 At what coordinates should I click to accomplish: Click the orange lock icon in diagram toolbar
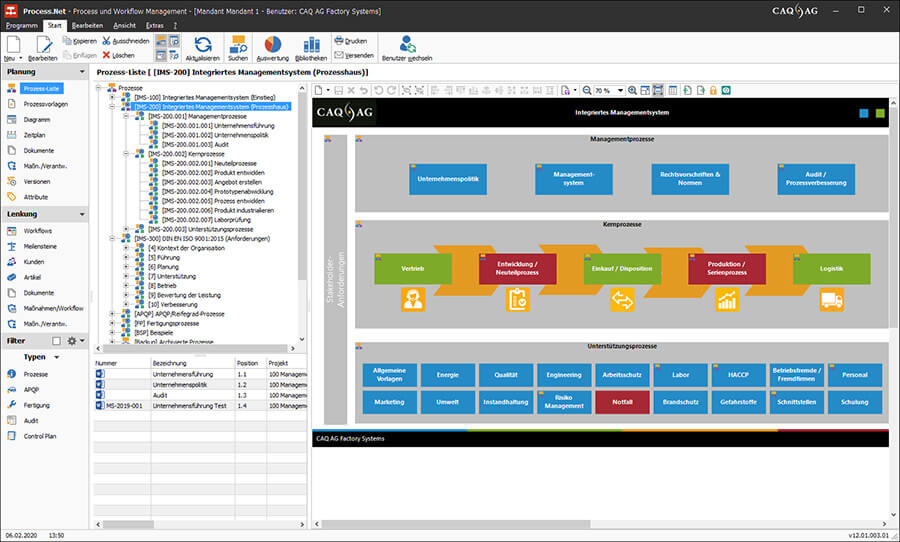(x=713, y=90)
